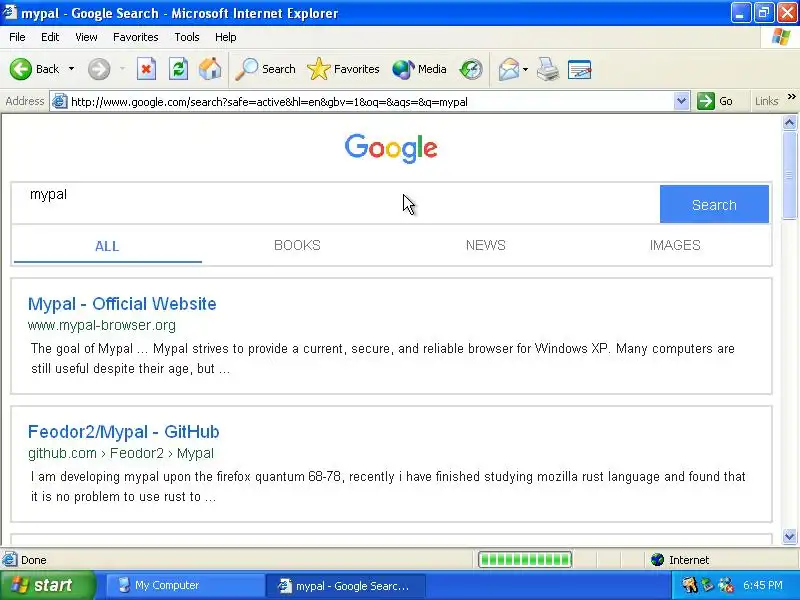Click the address bar URL field
The image size is (800, 600).
[371, 102]
